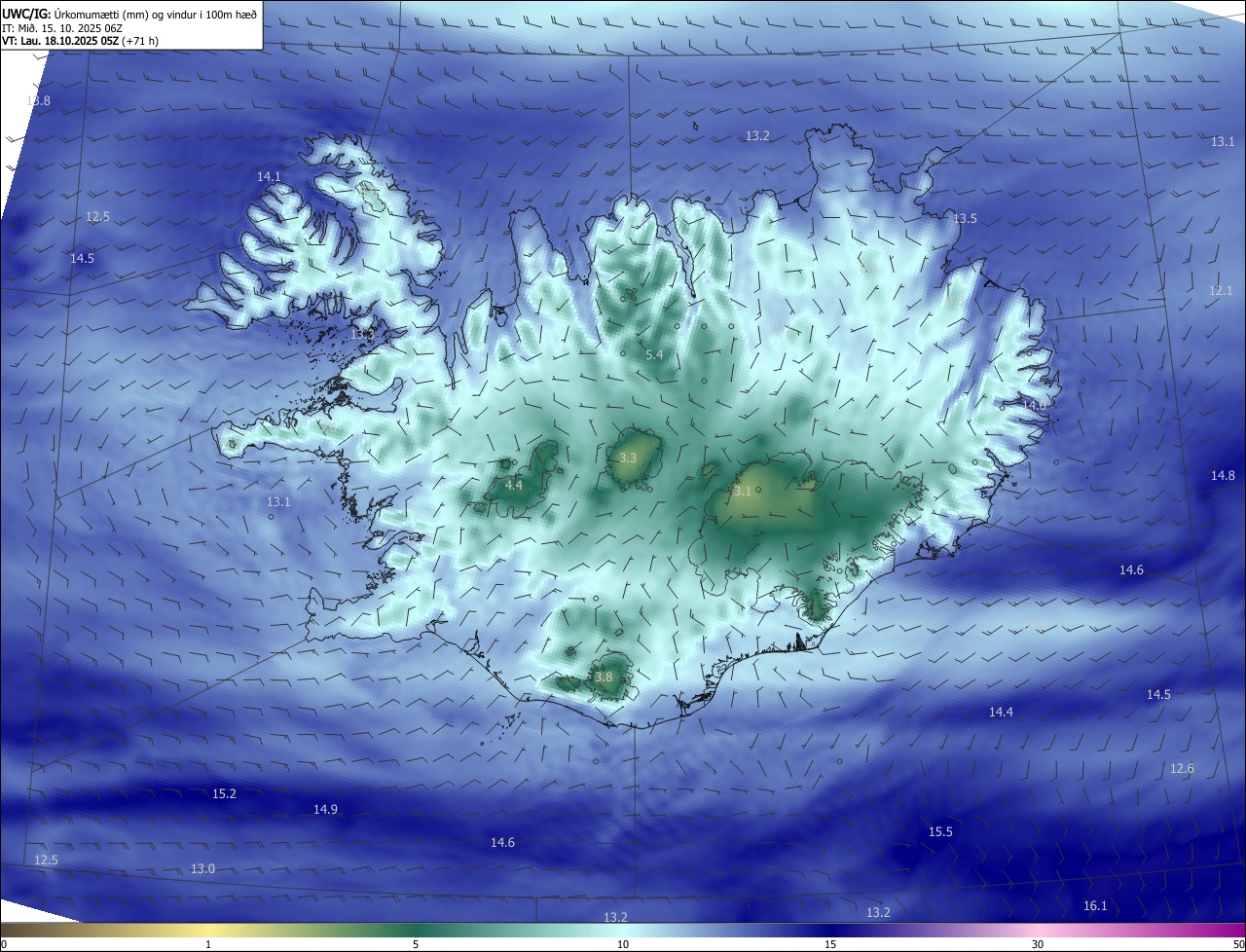Click the 16.1 value label
Image resolution: width=1246 pixels, height=952 pixels.
click(1095, 906)
